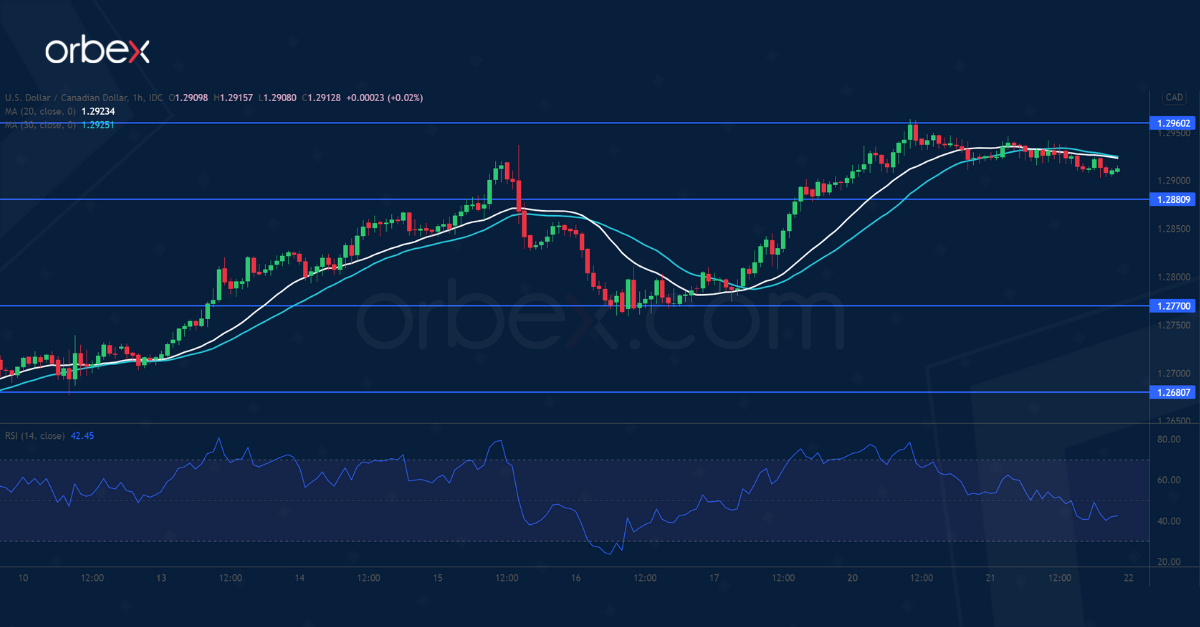Image resolution: width=1200 pixels, height=627 pixels.
Task: Click the IDC exchange label in the legend
Action: [x=155, y=97]
